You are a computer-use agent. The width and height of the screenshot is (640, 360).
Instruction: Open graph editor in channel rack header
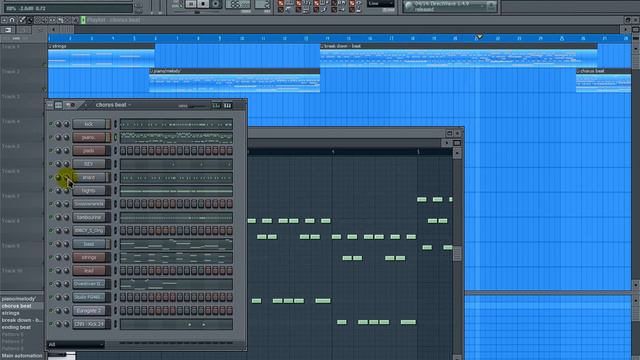click(x=216, y=106)
